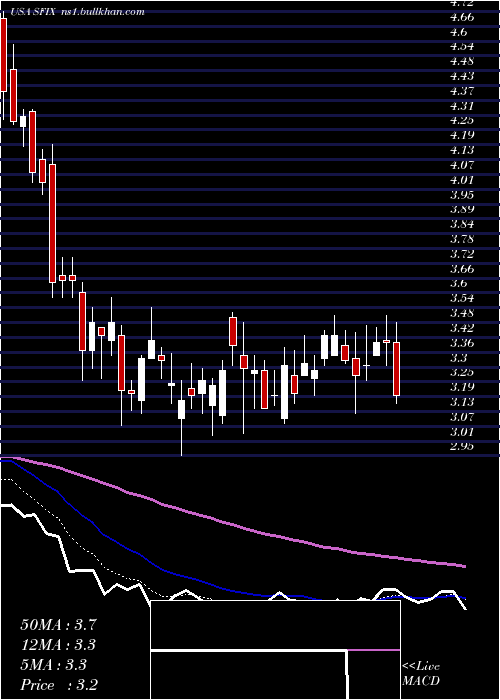
Task: Select the 3.19 price axis label
Action: coord(461,387)
